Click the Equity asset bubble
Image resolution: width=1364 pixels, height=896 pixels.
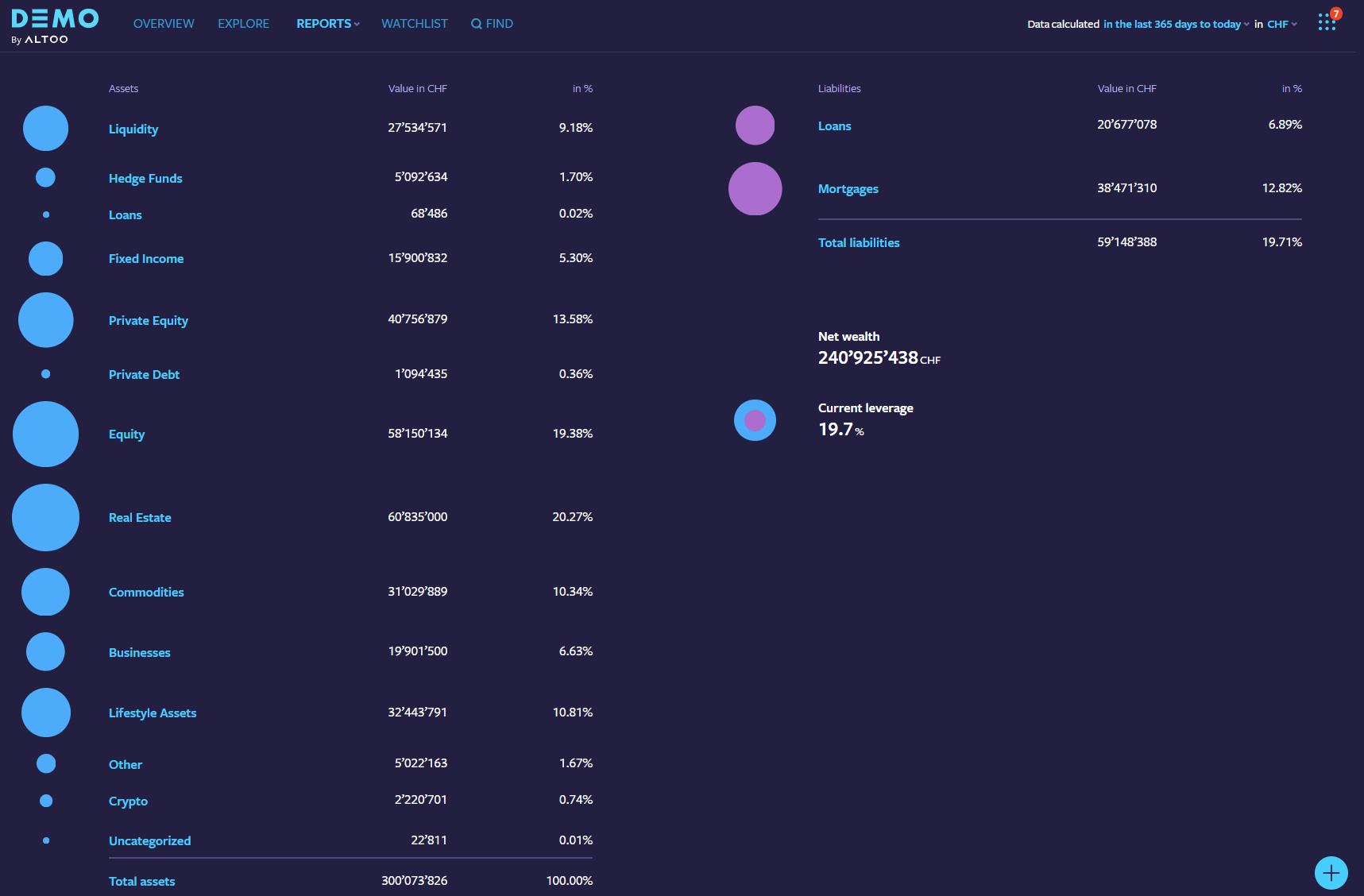coord(46,434)
